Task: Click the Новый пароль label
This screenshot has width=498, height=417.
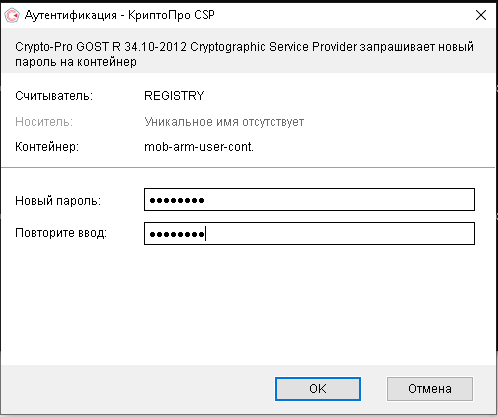Action: (58, 201)
